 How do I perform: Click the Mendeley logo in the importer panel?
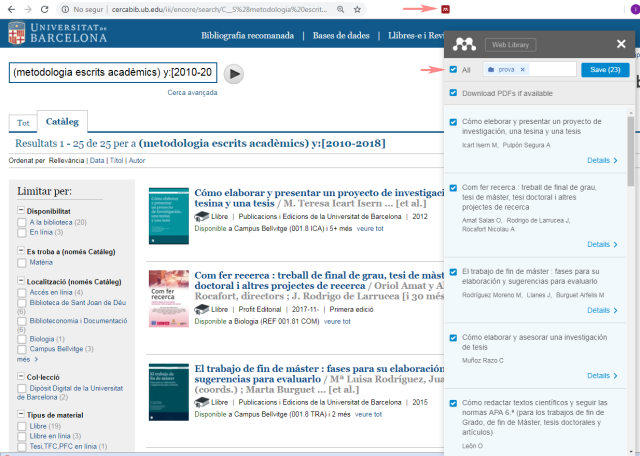[x=463, y=44]
